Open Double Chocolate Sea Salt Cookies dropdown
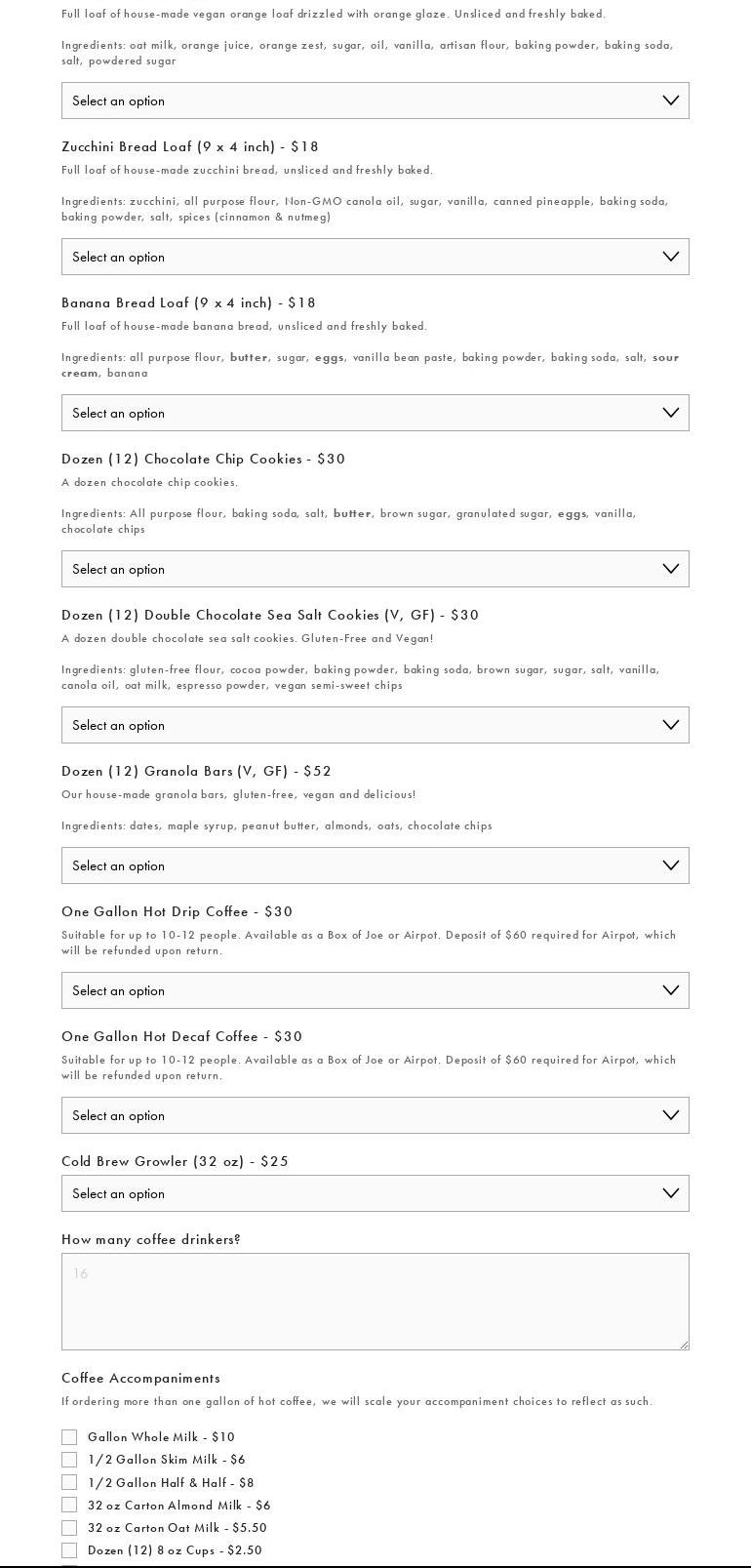The image size is (751, 1568). tap(375, 725)
